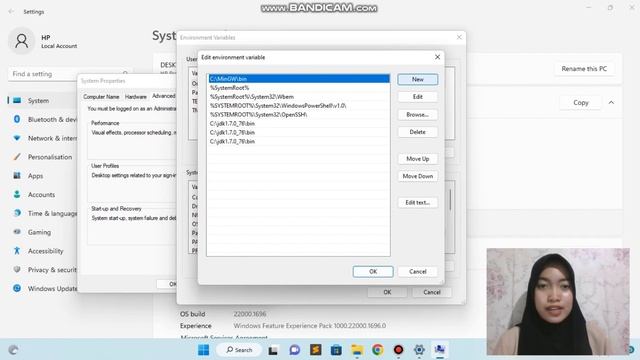Confirm Edit environment variable with OK

373,271
